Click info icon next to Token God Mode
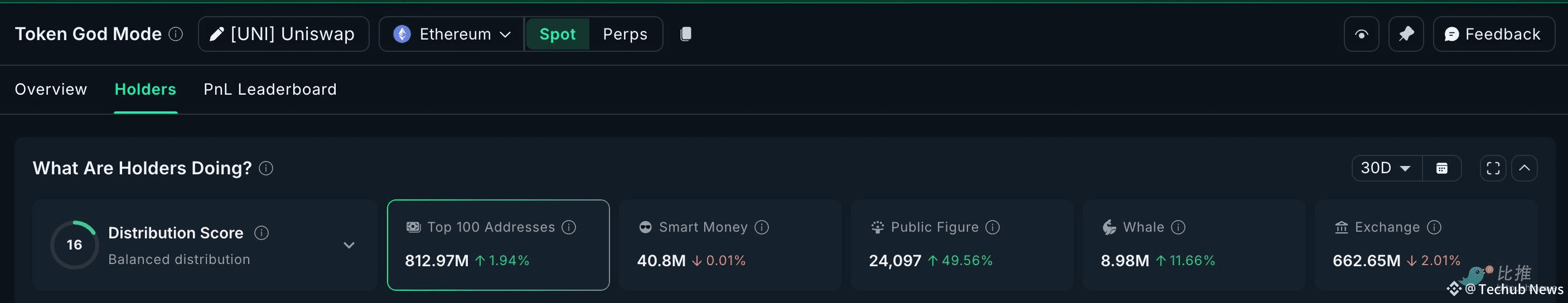Image resolution: width=1568 pixels, height=303 pixels. [x=176, y=34]
